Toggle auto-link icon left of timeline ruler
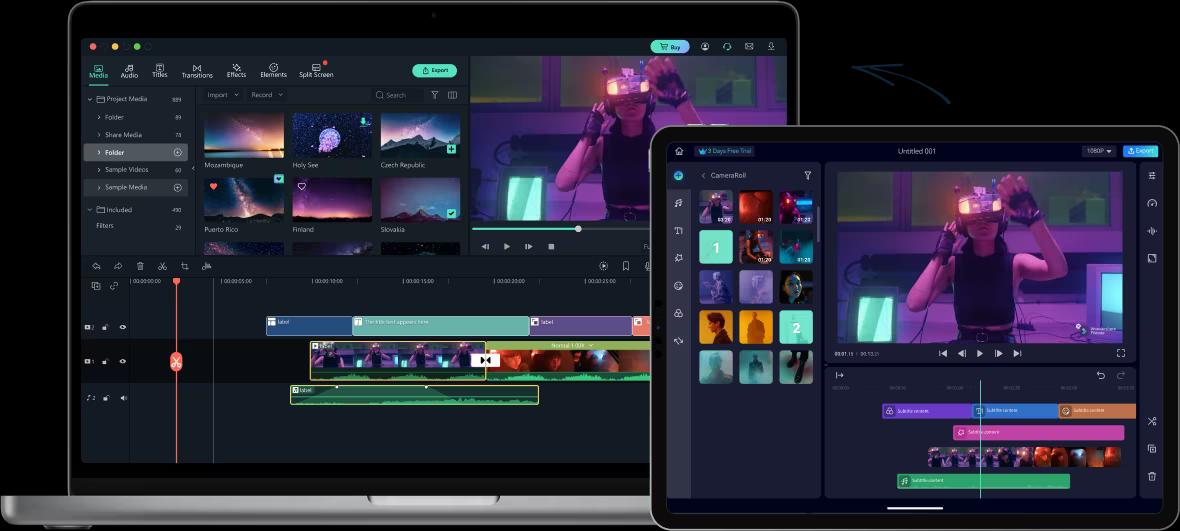This screenshot has width=1180, height=531. (x=114, y=286)
